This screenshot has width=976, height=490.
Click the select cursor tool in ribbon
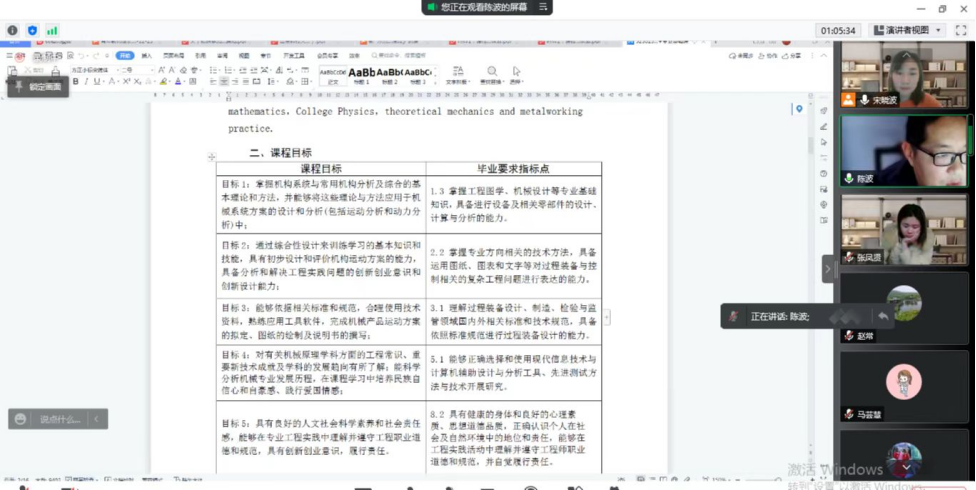tap(516, 73)
